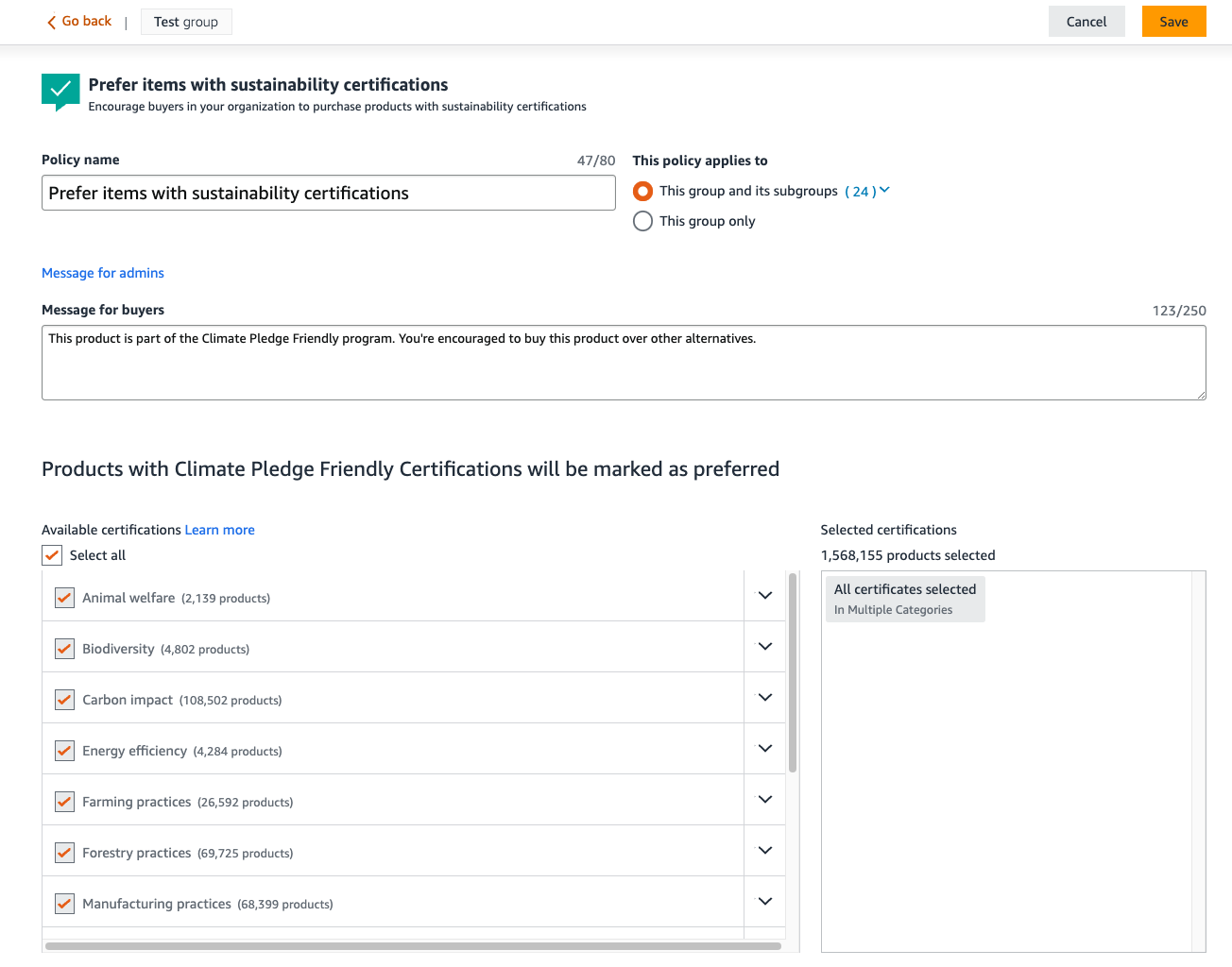1232x967 pixels.
Task: Expand the Carbon impact row
Action: click(765, 698)
